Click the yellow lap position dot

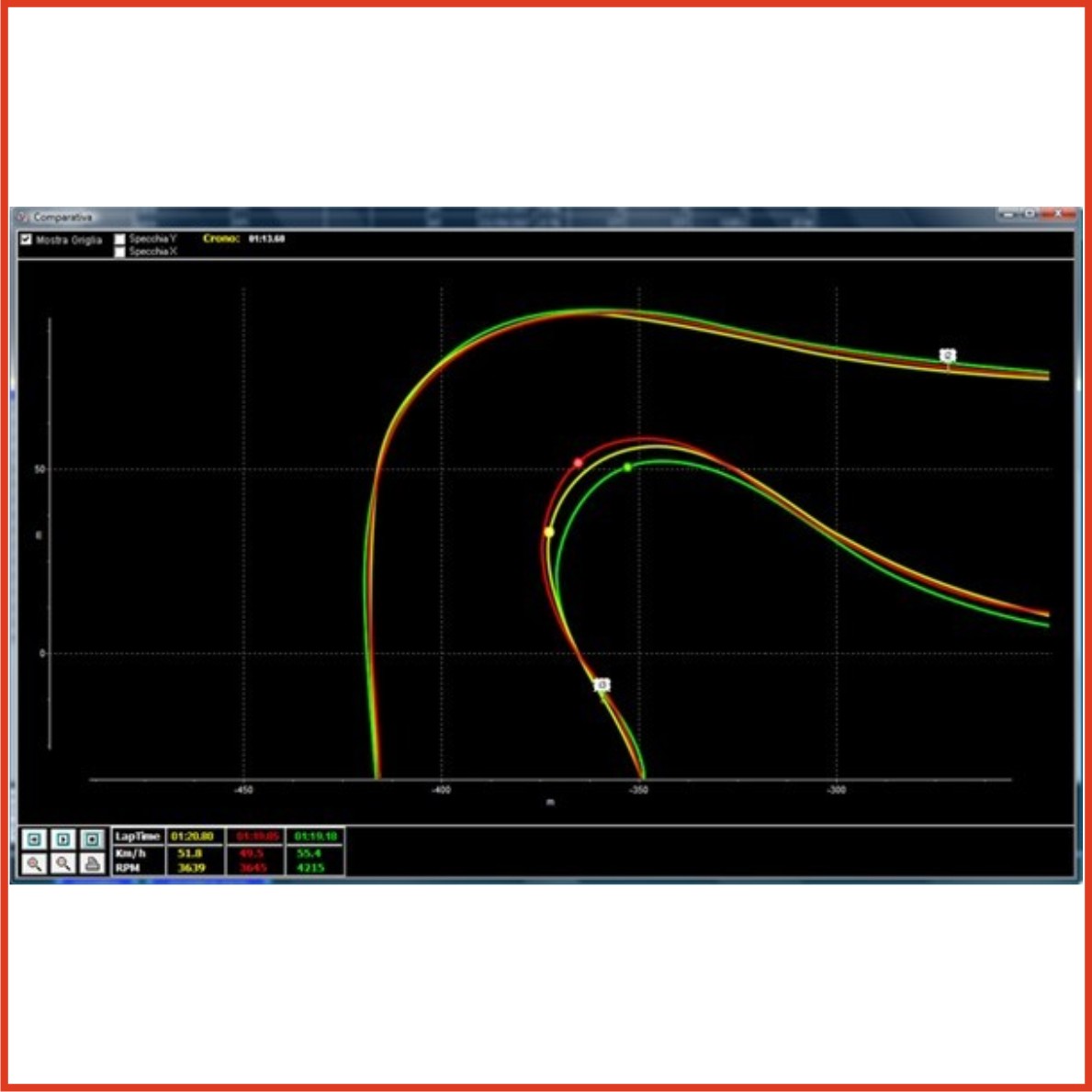(549, 532)
